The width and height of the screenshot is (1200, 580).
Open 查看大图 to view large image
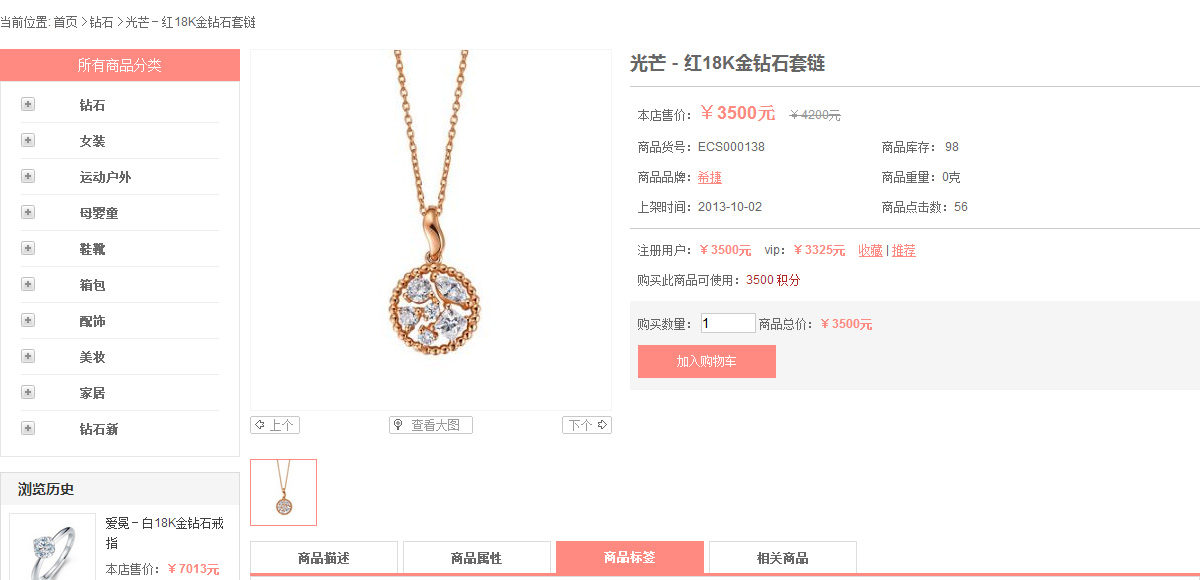pyautogui.click(x=431, y=425)
